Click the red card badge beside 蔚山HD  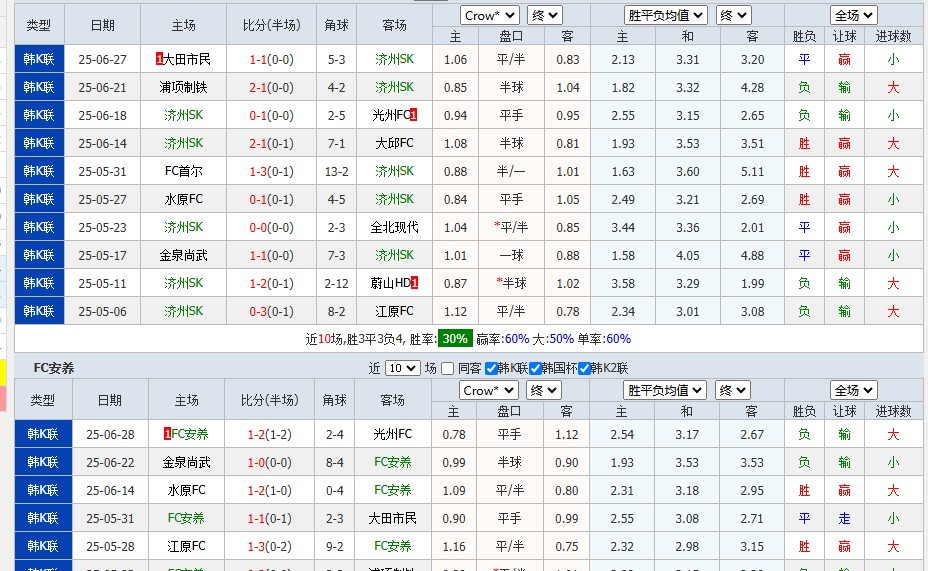click(x=414, y=283)
